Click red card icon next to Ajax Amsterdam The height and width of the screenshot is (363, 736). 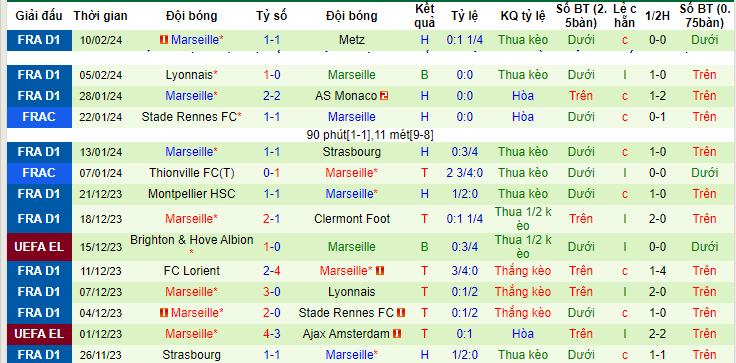(398, 334)
